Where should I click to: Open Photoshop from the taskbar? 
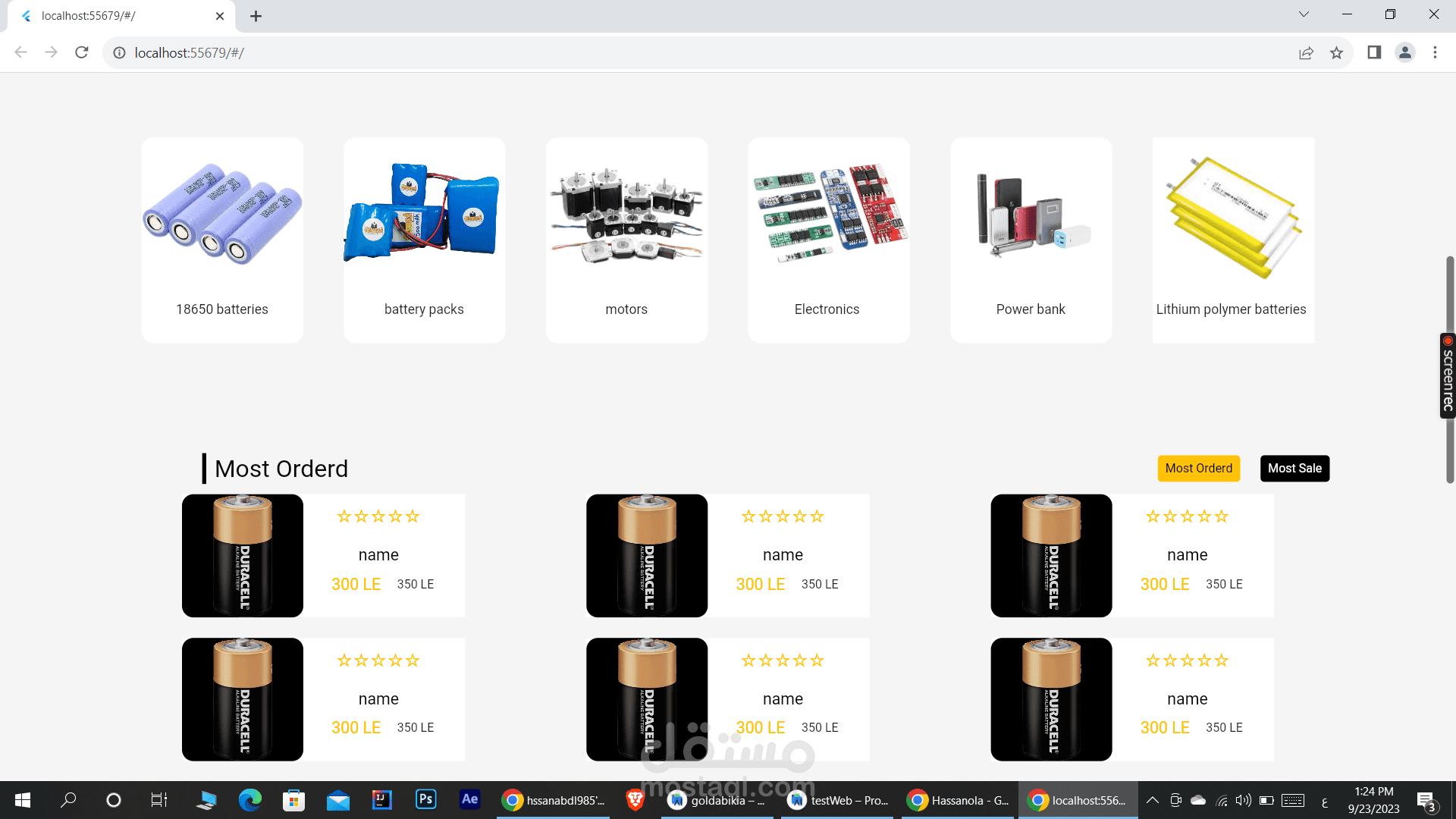tap(425, 799)
